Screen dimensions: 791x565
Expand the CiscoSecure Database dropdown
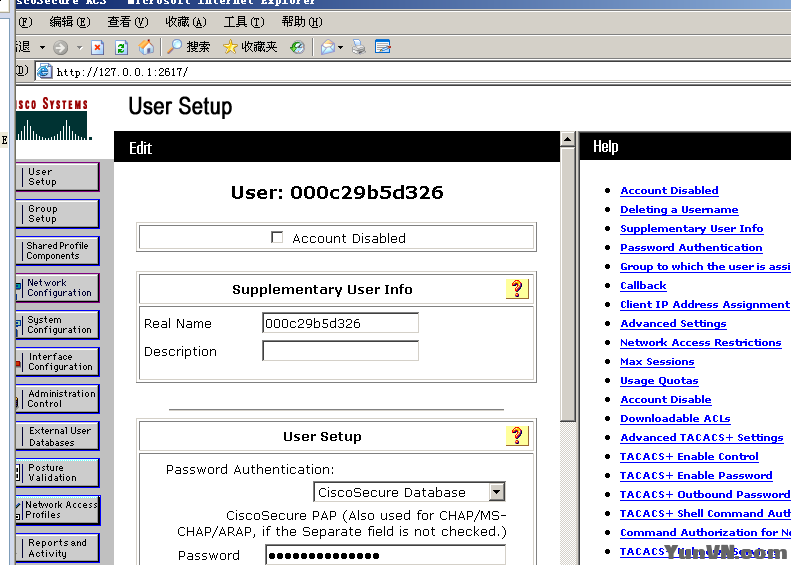coord(496,492)
